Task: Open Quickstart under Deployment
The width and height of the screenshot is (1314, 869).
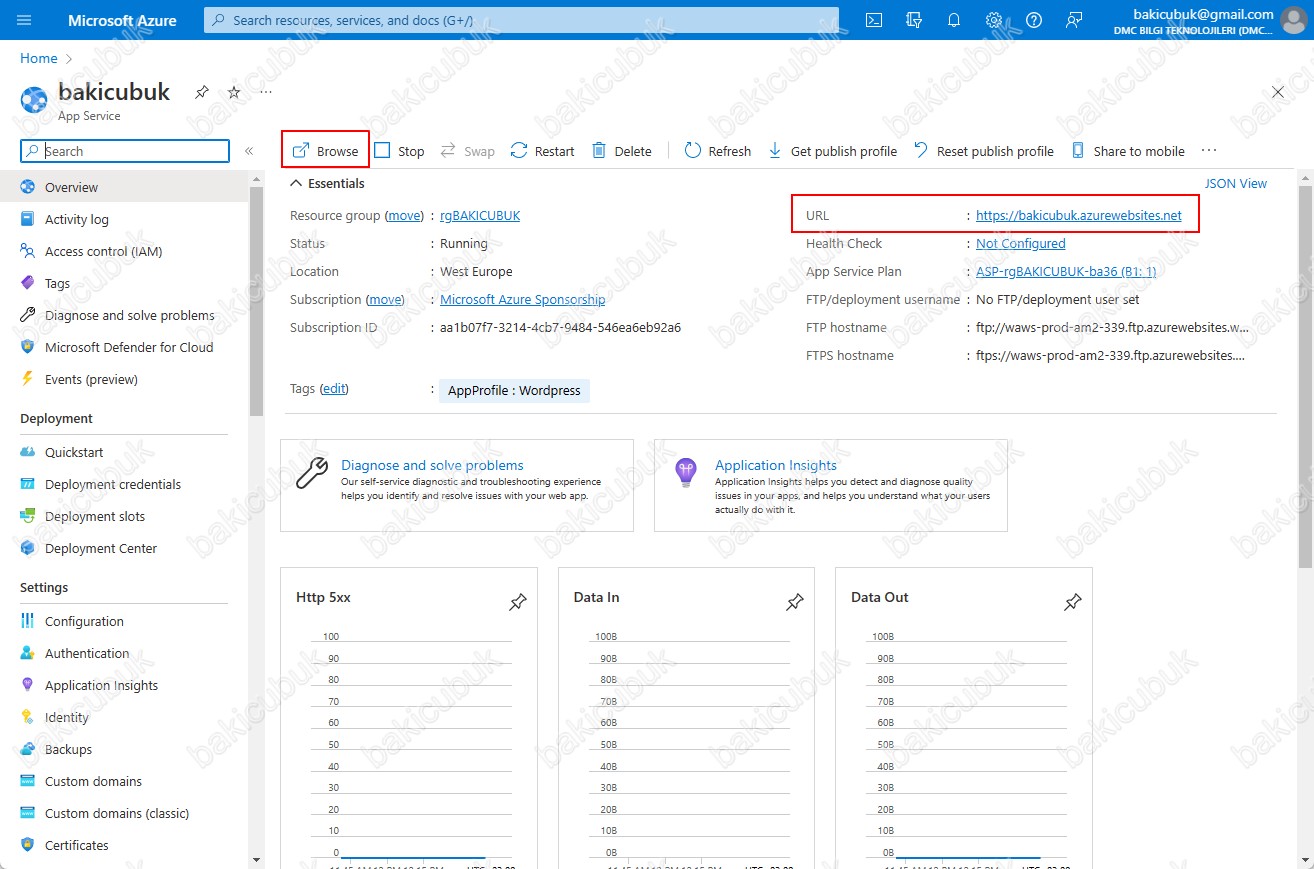Action: click(x=124, y=452)
